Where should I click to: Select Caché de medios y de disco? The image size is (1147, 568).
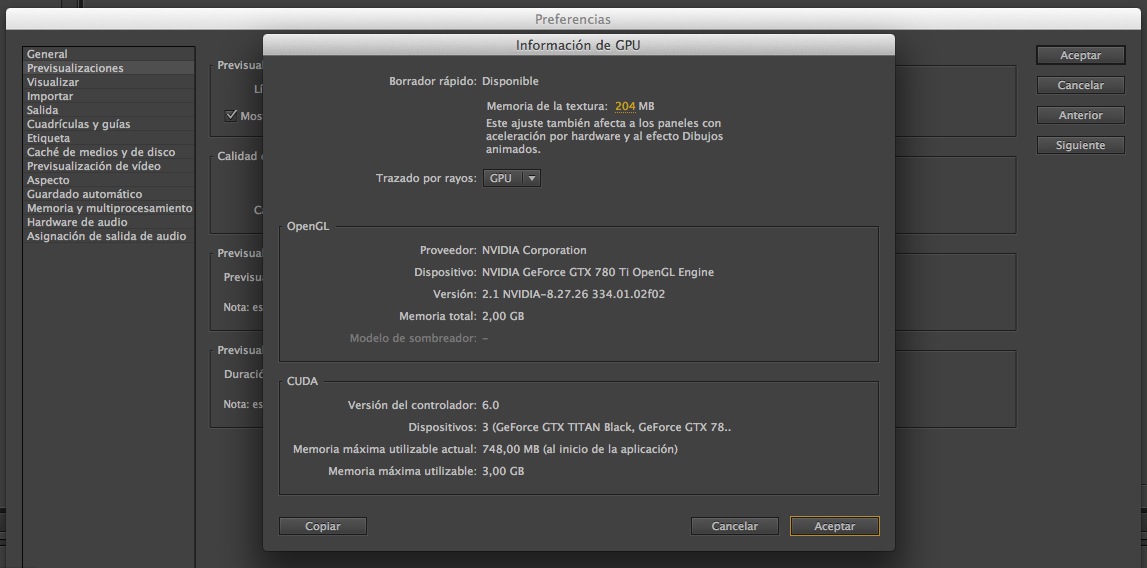[109, 152]
